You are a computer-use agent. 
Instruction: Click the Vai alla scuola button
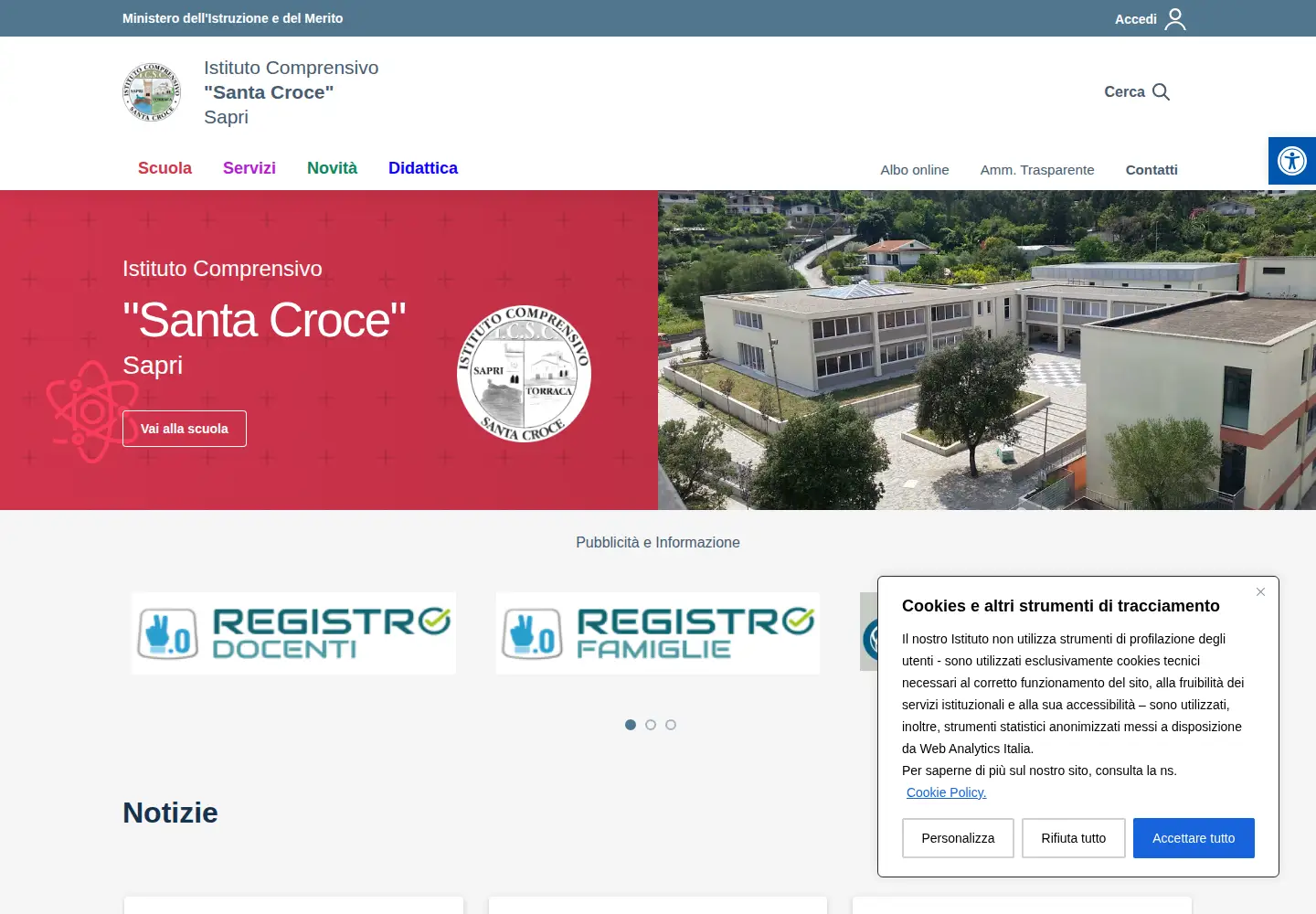click(x=185, y=429)
